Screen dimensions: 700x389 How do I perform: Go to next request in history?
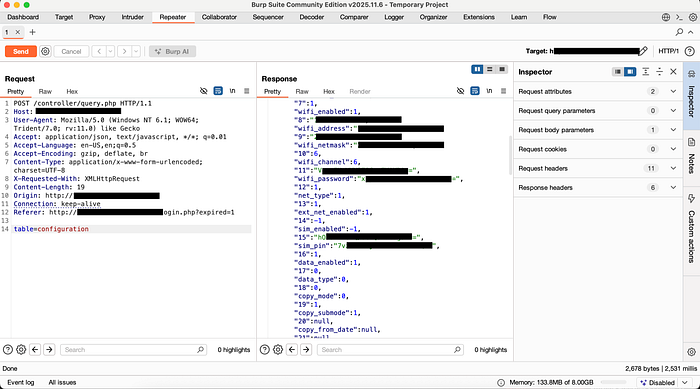click(x=125, y=51)
